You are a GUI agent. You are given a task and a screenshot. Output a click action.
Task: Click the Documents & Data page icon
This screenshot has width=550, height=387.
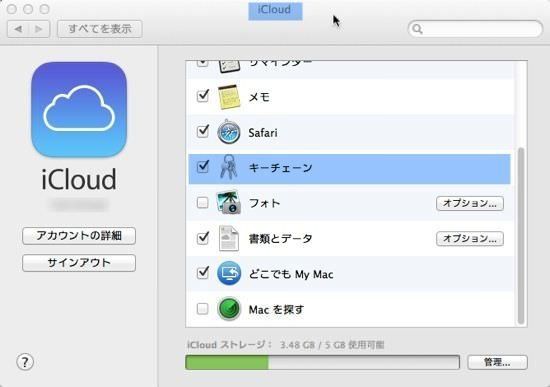pos(229,238)
